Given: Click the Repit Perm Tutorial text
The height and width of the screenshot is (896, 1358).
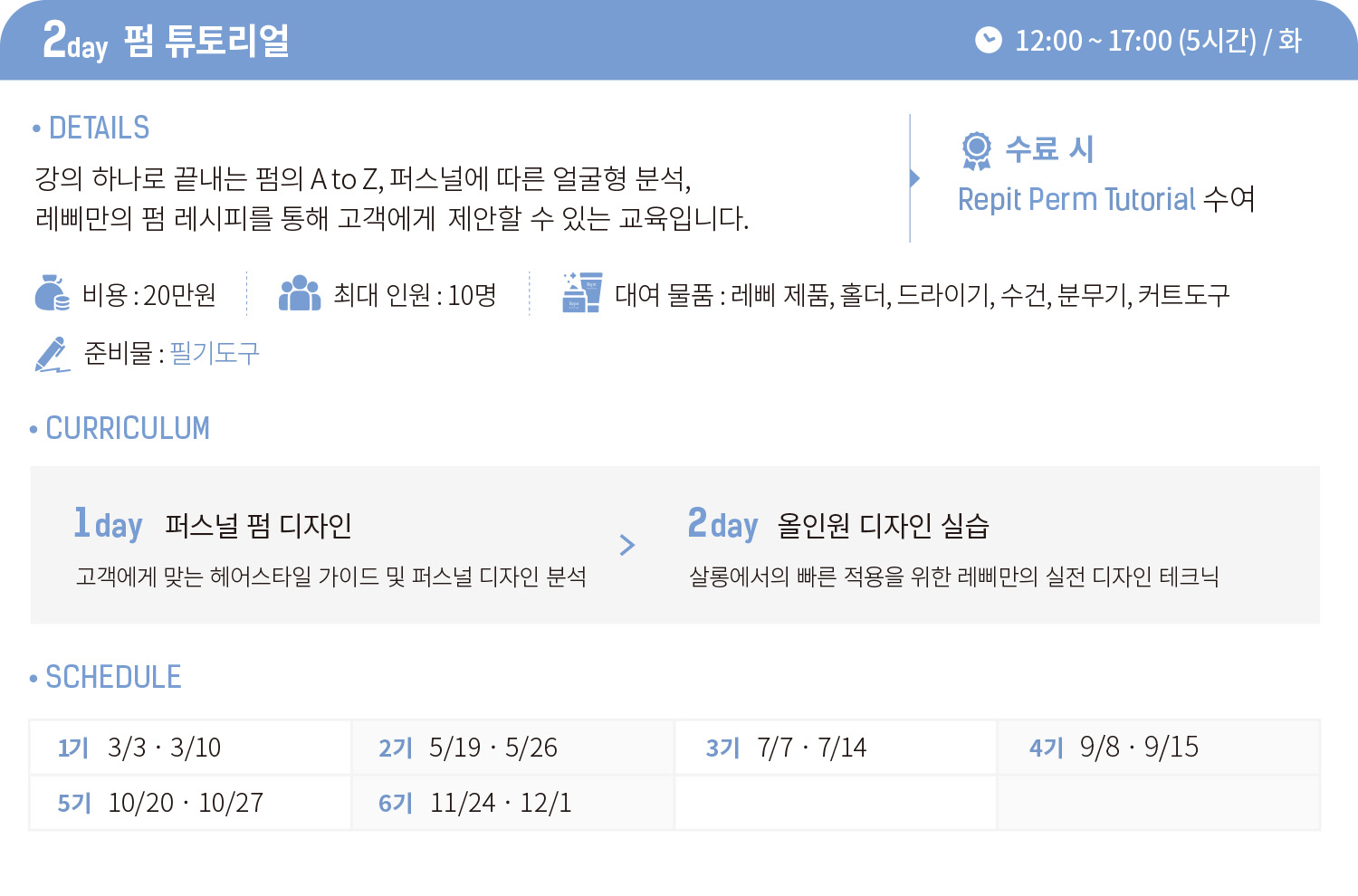Looking at the screenshot, I should (1076, 199).
